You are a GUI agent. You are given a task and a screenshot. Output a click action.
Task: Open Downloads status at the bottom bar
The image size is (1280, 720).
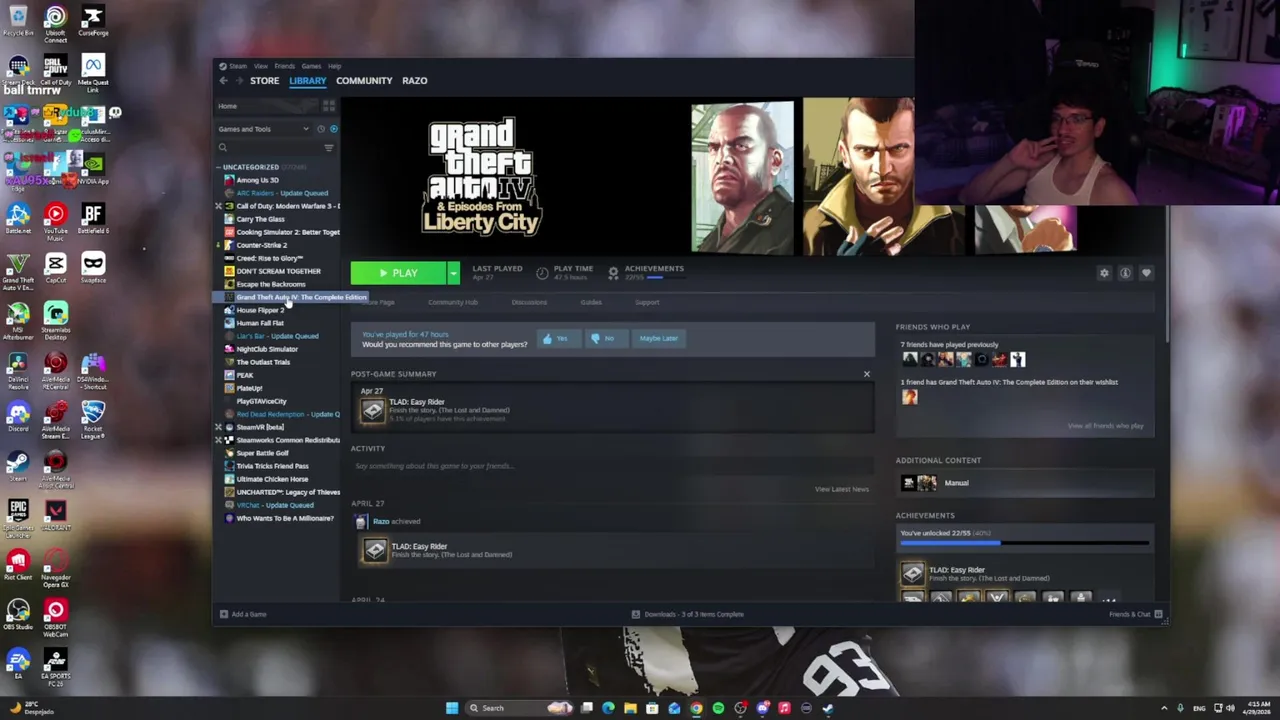[688, 614]
